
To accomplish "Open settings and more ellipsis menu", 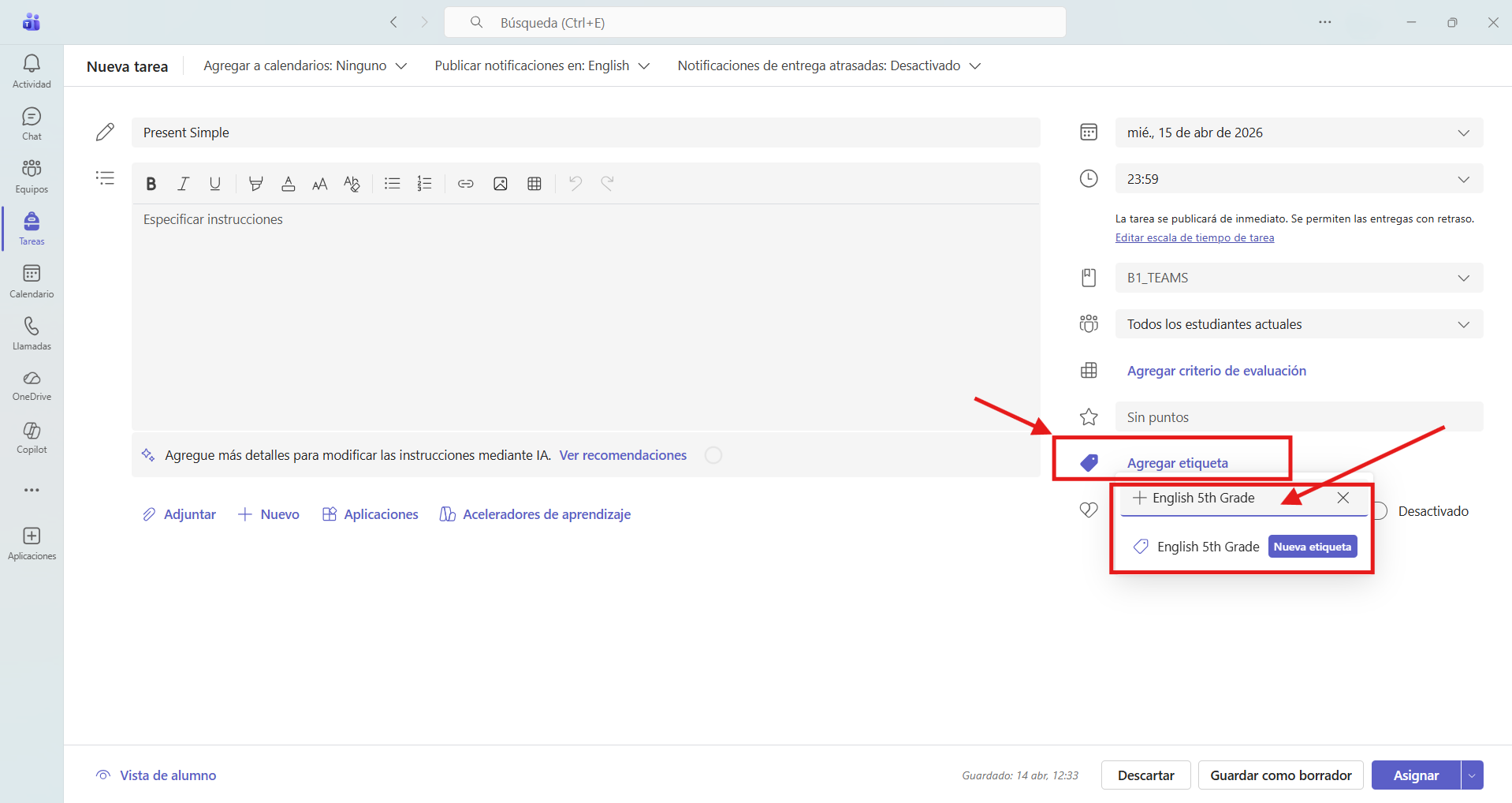I will coord(1325,22).
